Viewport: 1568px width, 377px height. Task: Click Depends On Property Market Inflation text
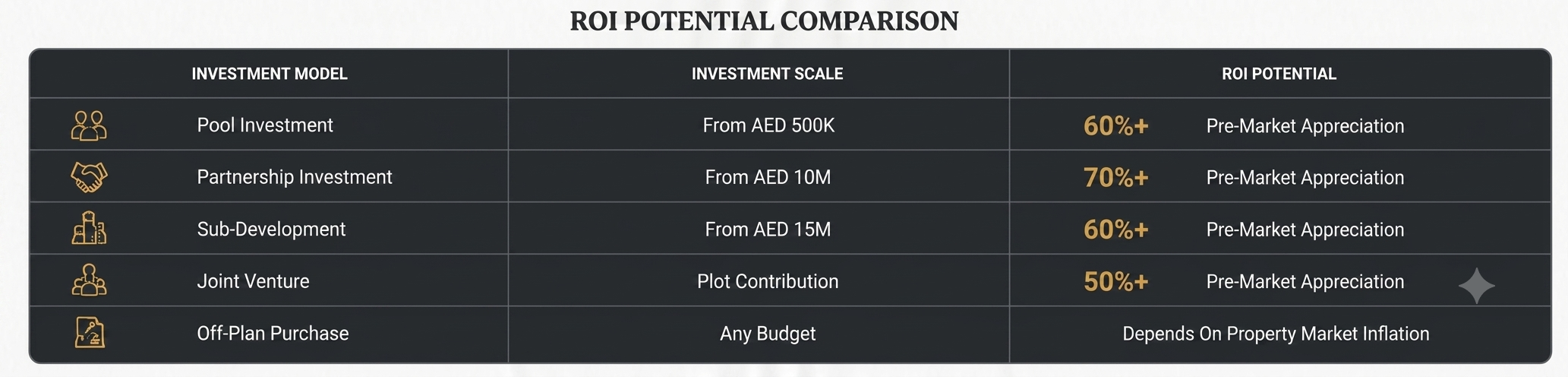click(x=1276, y=334)
